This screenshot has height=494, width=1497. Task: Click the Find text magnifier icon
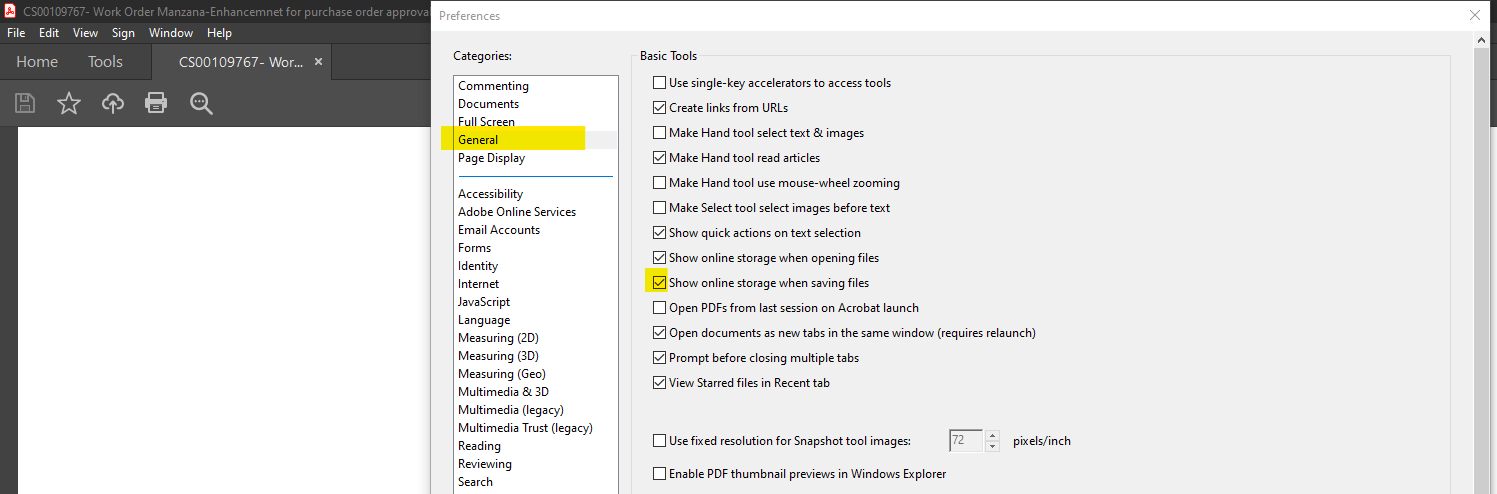pos(201,103)
